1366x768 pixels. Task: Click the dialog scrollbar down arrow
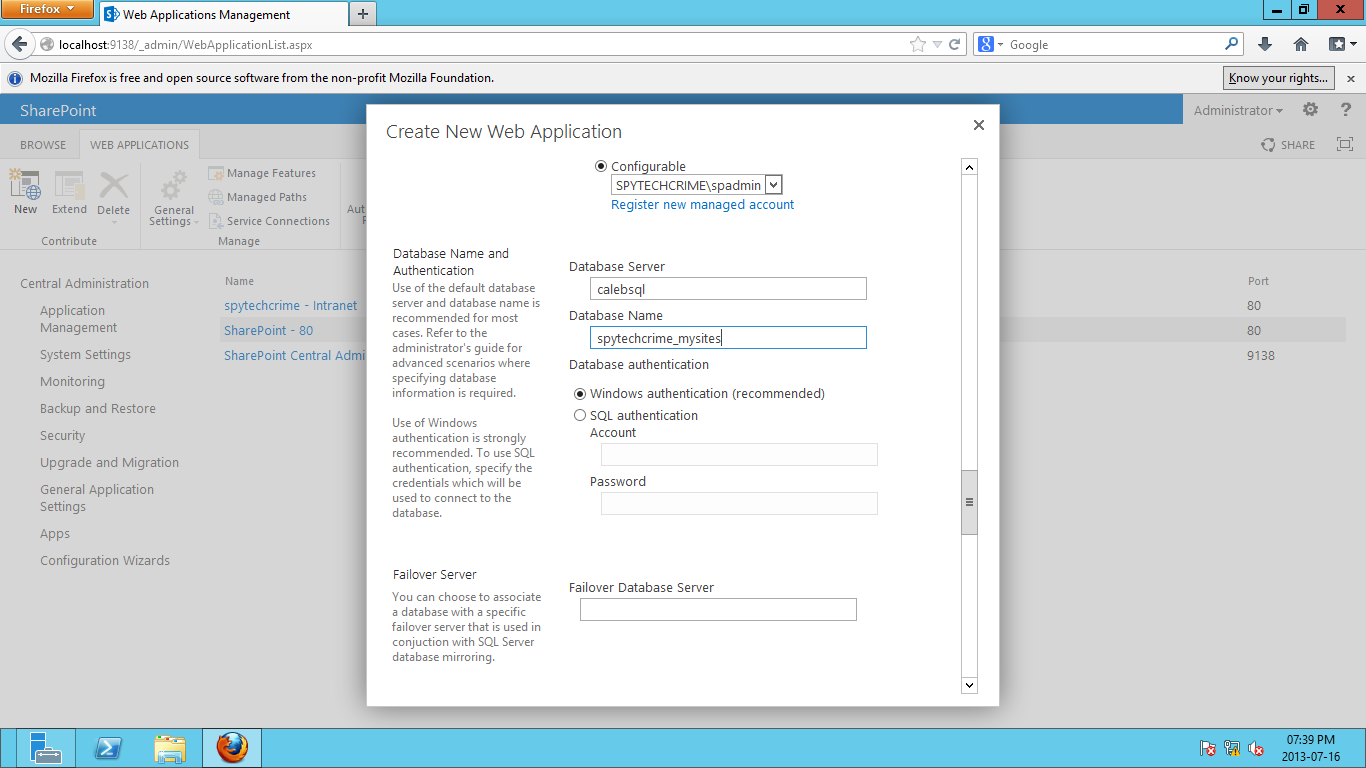[969, 685]
